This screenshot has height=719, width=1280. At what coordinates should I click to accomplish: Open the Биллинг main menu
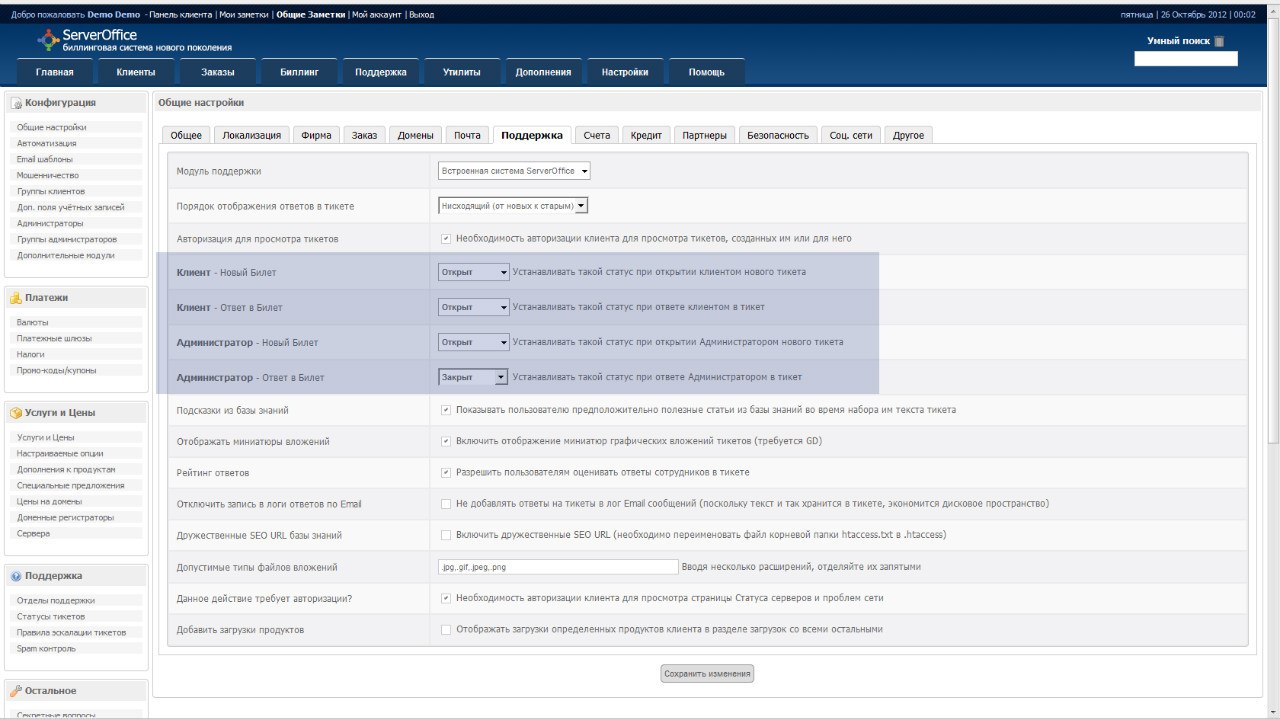pos(299,72)
